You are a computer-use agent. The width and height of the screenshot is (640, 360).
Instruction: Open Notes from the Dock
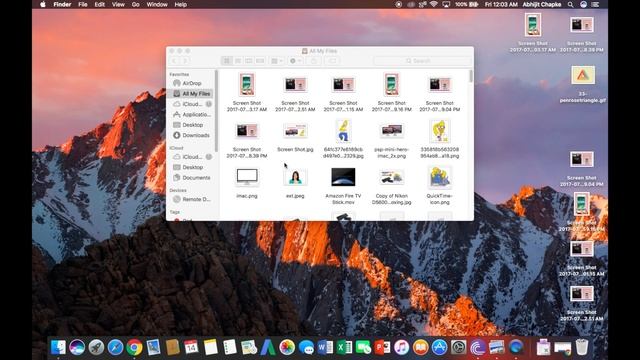210,347
